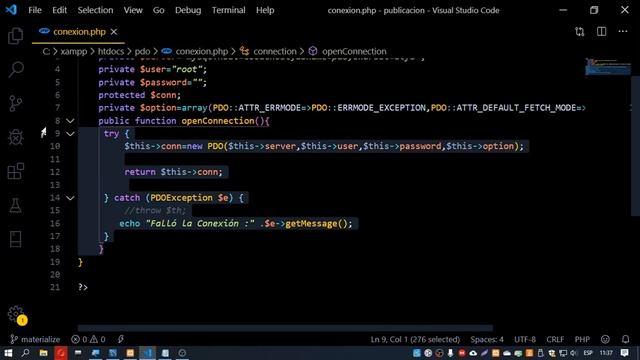Viewport: 640px width, 360px height.
Task: Open the pdo breadcrumb dropdown
Action: coord(142,51)
